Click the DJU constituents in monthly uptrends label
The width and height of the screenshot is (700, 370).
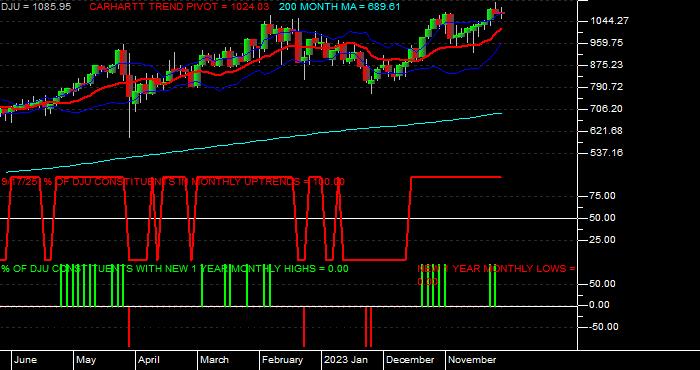(x=173, y=182)
